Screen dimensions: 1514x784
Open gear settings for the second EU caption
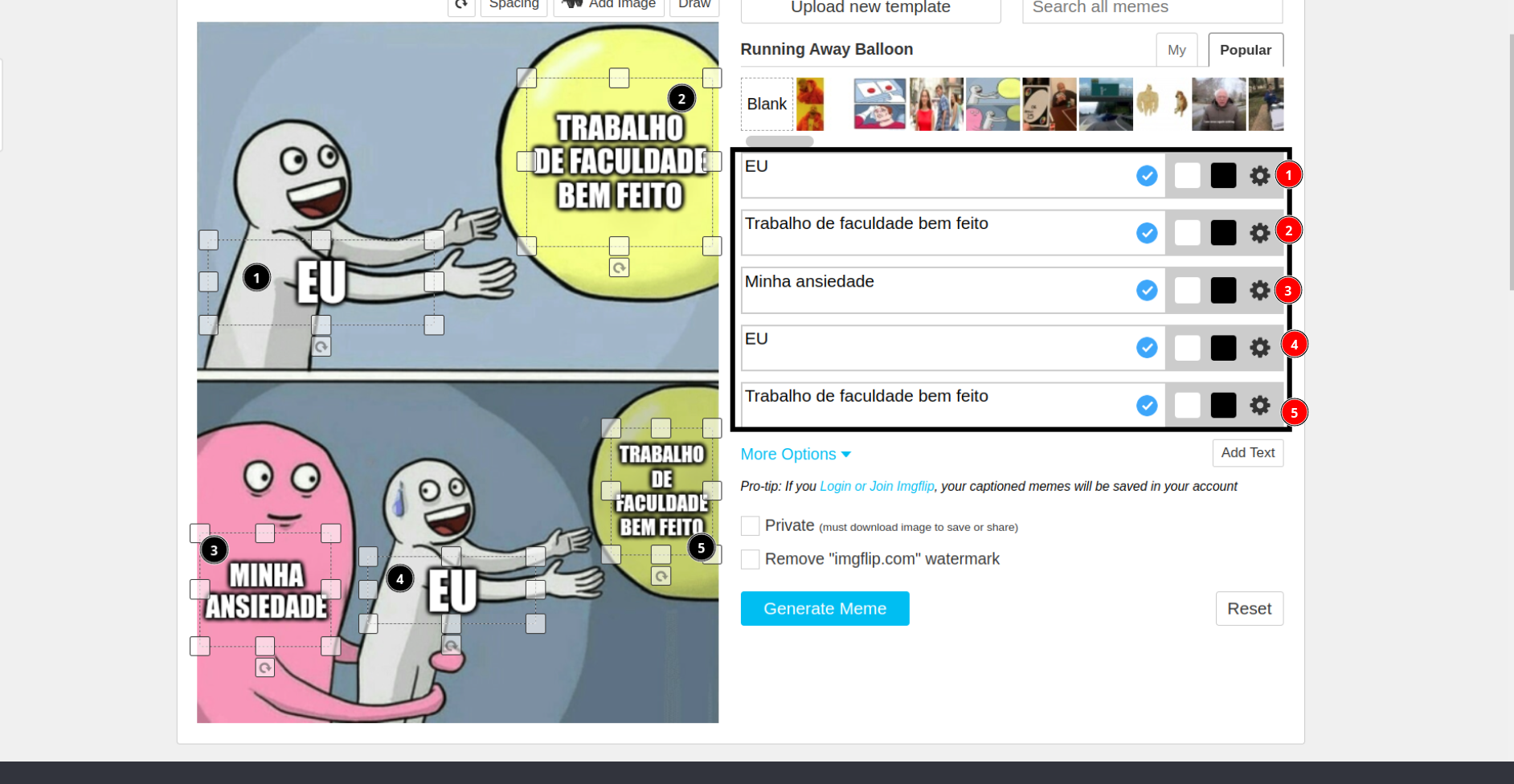[x=1258, y=348]
